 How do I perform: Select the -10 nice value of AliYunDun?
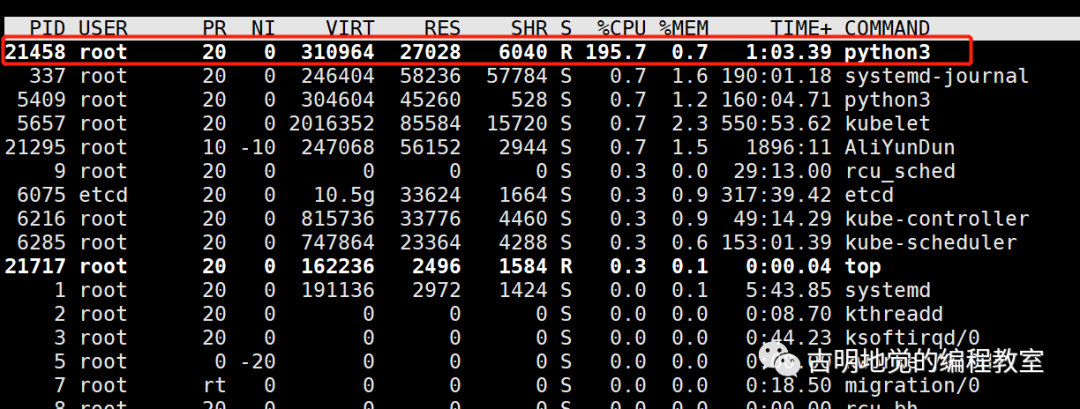point(258,147)
